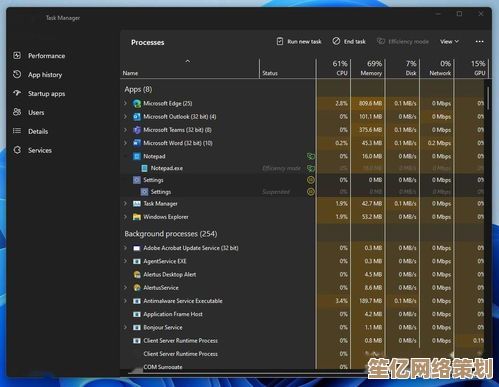Open the three-dot more options menu
Viewport: 499px width, 387px height.
pyautogui.click(x=479, y=42)
